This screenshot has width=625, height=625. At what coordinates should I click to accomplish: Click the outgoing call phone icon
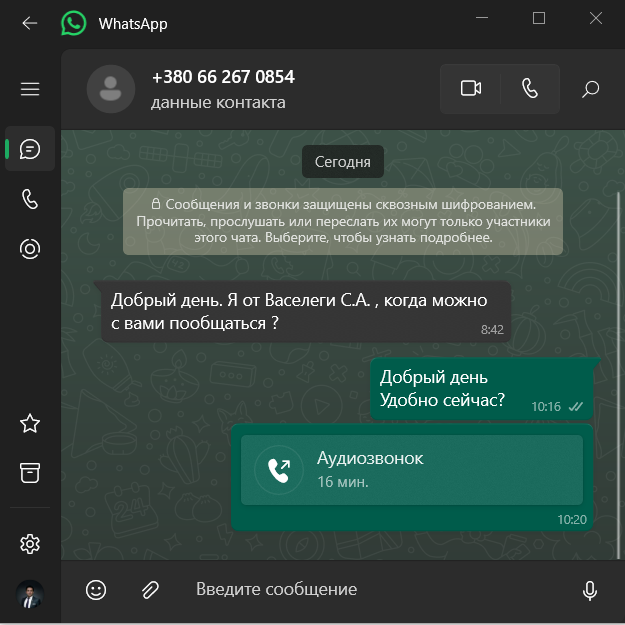click(279, 470)
